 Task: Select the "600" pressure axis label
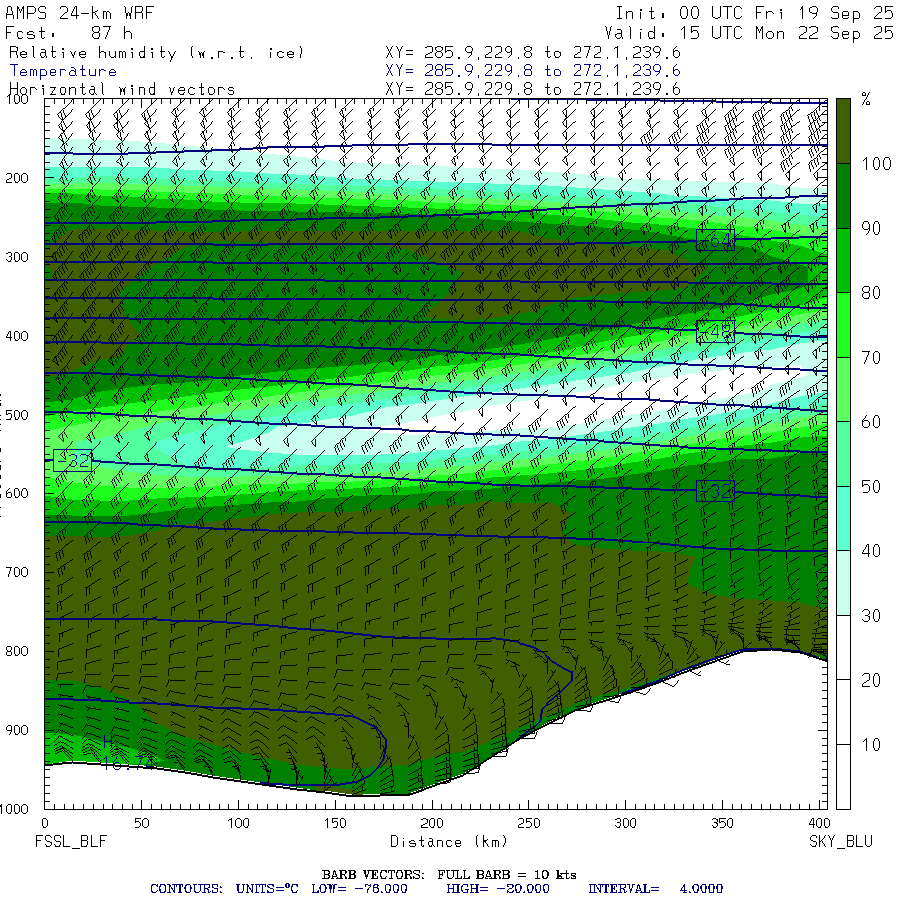point(17,494)
